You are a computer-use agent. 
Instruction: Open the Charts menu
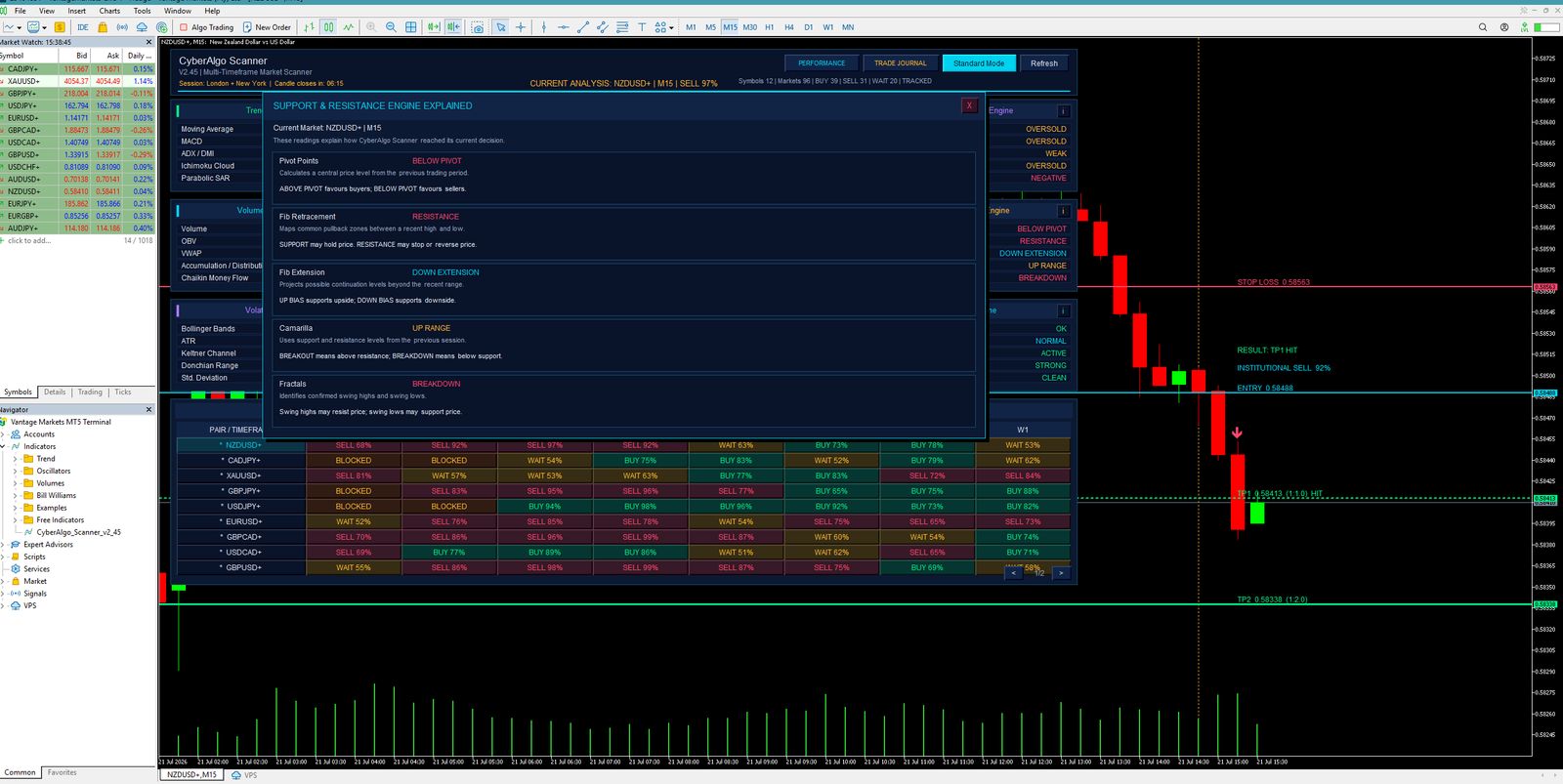109,11
